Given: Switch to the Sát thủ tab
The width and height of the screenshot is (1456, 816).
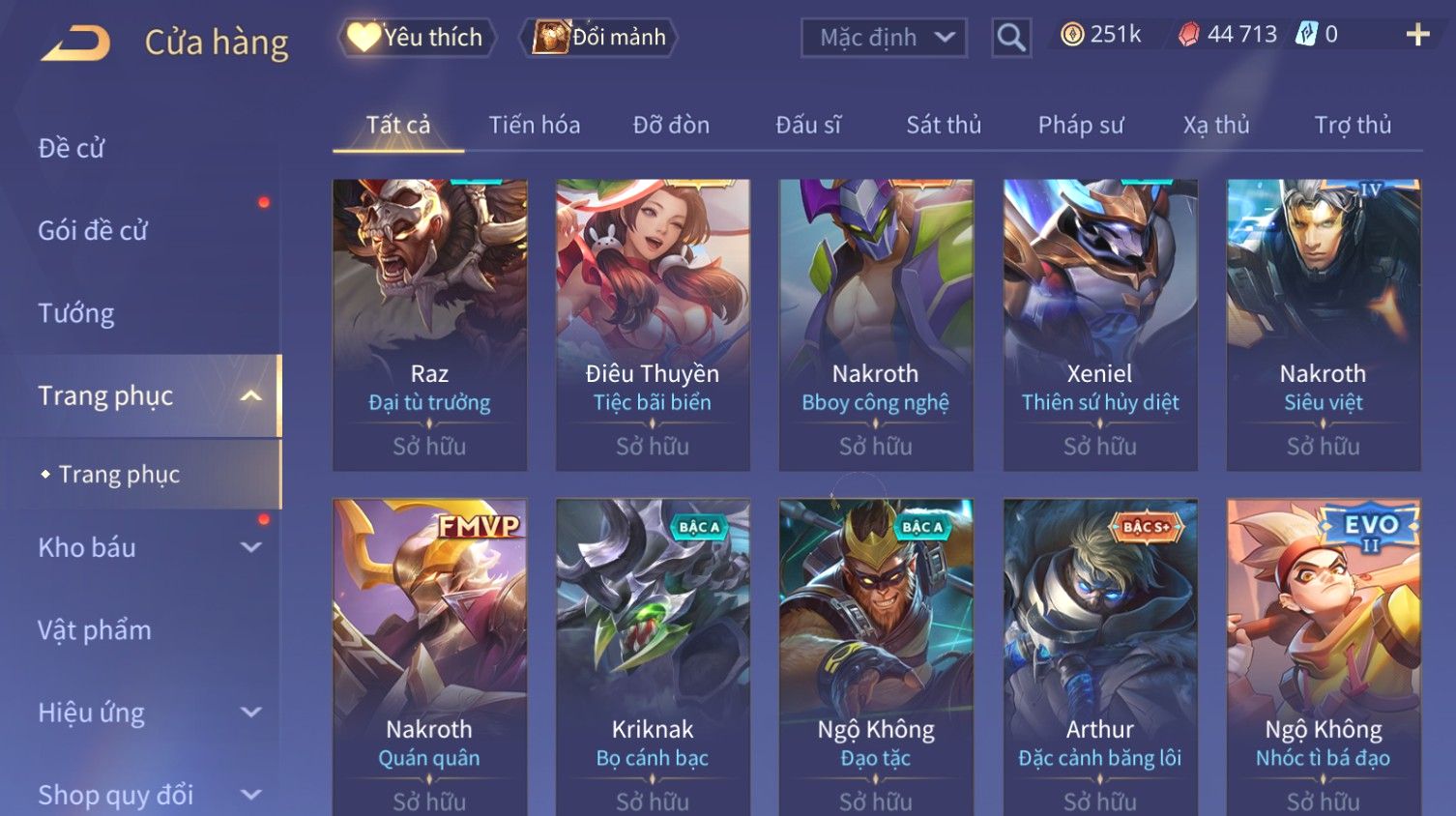Looking at the screenshot, I should (x=944, y=125).
